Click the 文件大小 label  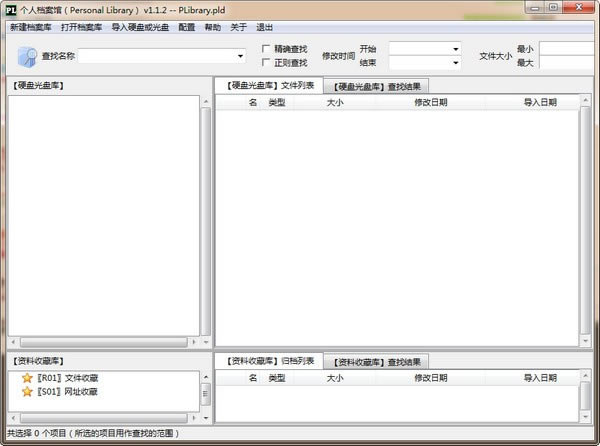point(496,56)
